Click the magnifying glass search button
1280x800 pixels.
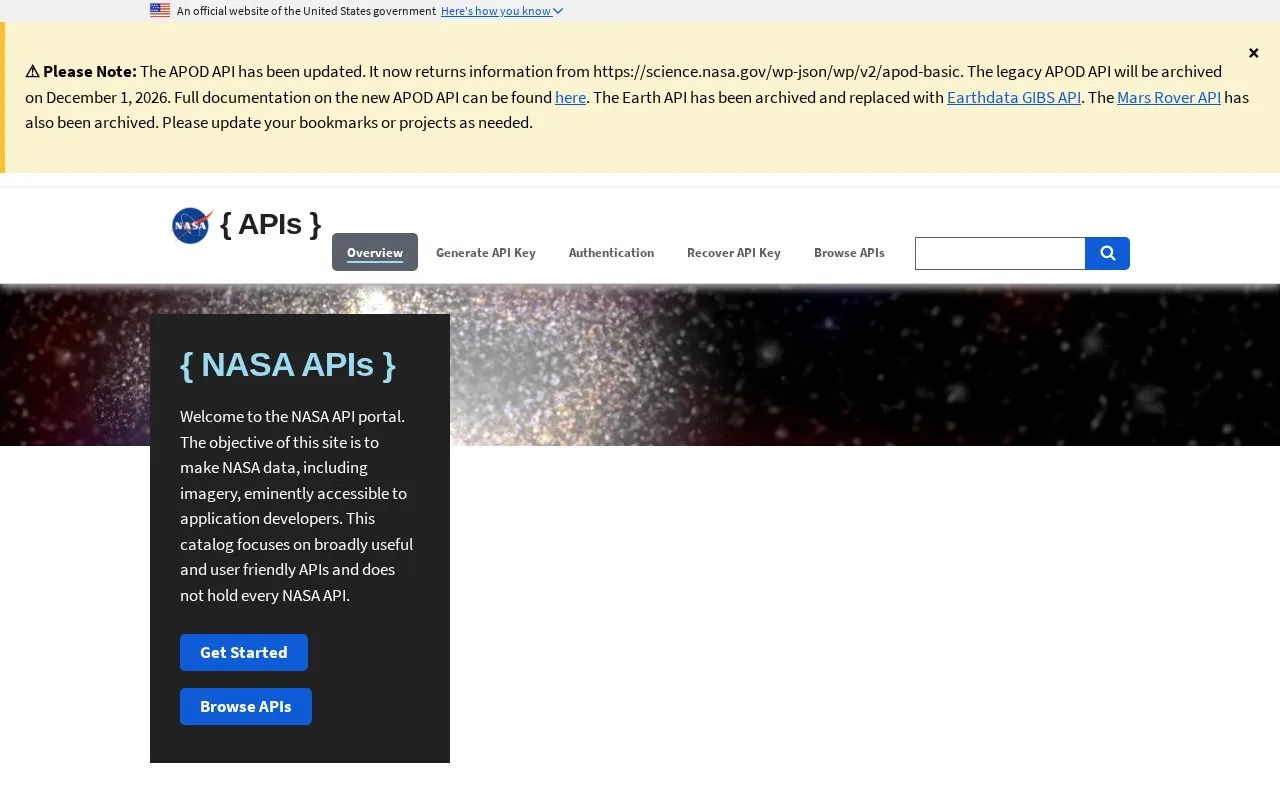click(x=1107, y=253)
